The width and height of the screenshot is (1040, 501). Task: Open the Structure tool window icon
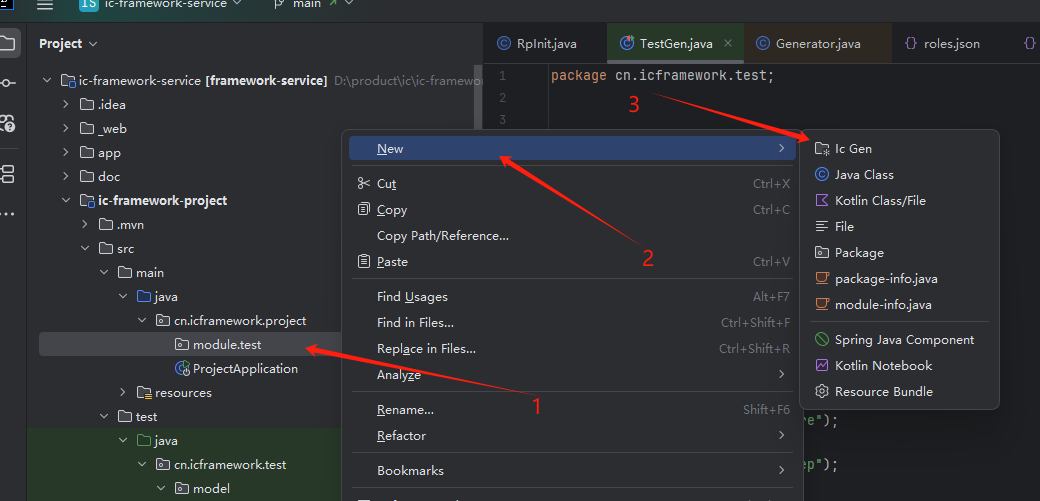coord(7,174)
